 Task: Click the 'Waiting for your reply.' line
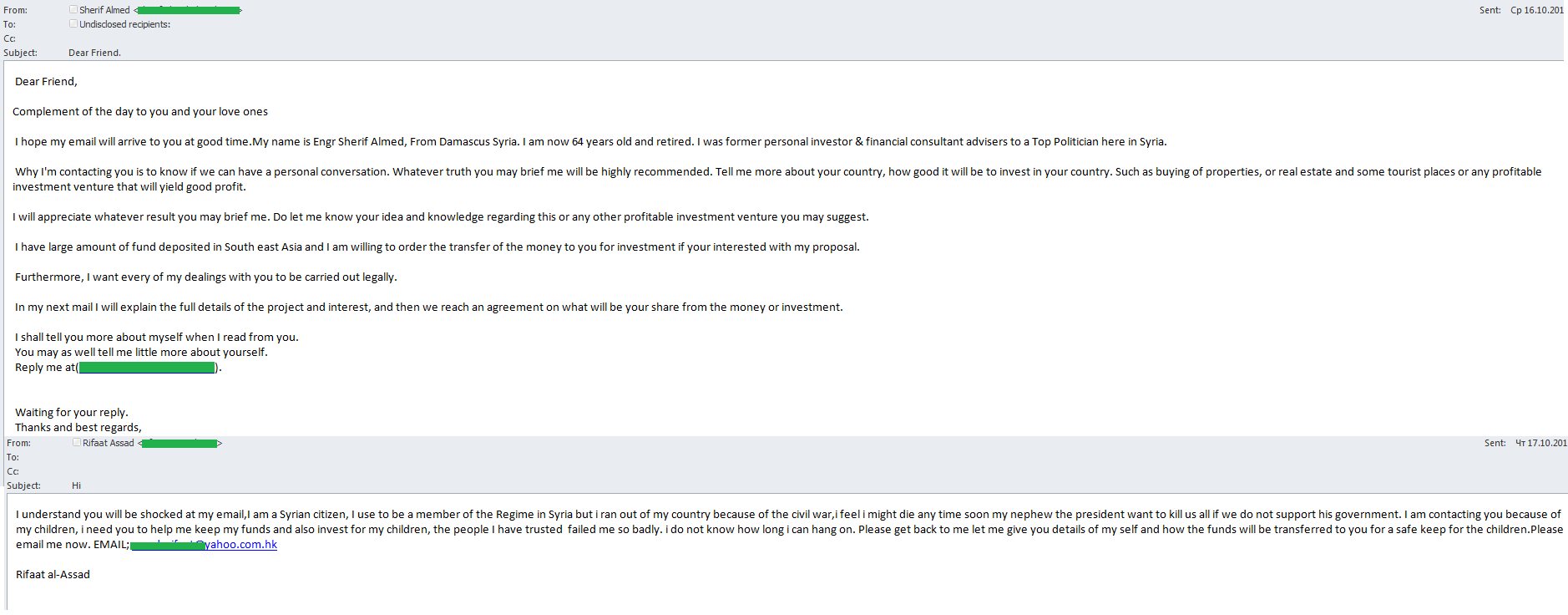tap(72, 413)
